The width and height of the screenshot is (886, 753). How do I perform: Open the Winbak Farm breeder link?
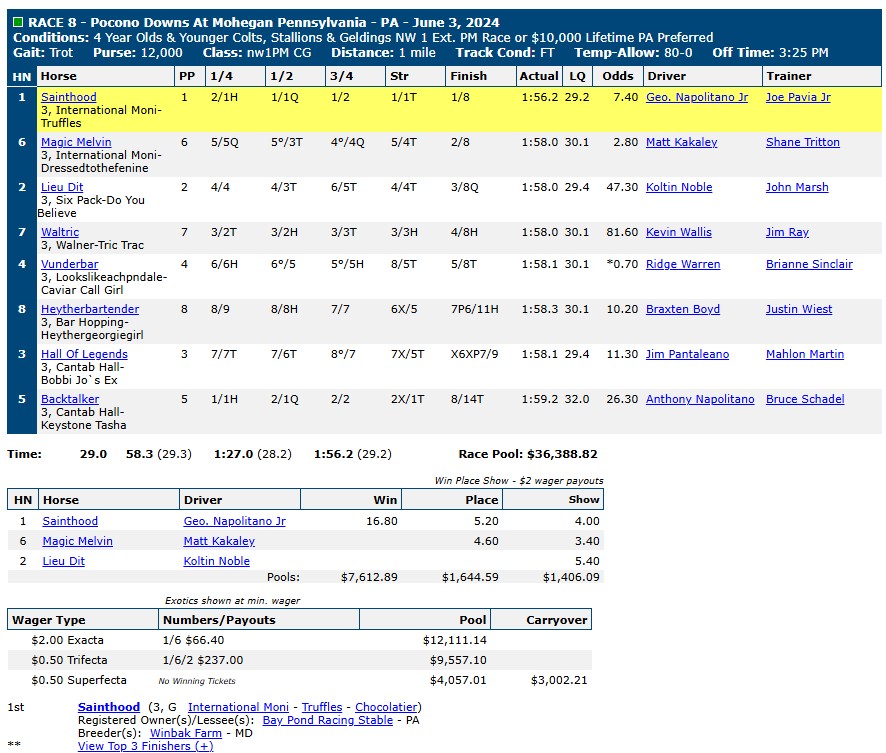[185, 733]
